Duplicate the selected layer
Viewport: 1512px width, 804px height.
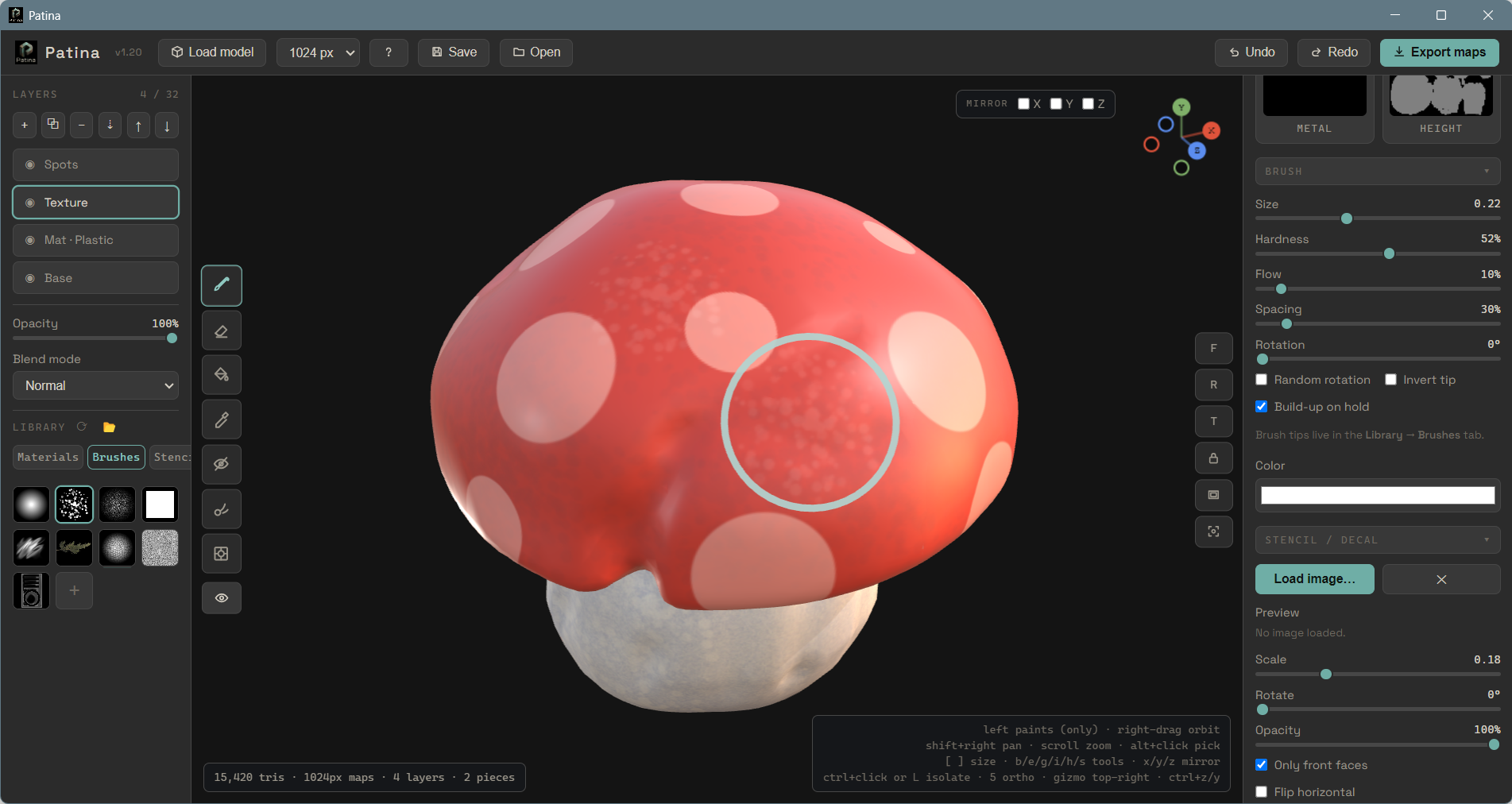(53, 125)
